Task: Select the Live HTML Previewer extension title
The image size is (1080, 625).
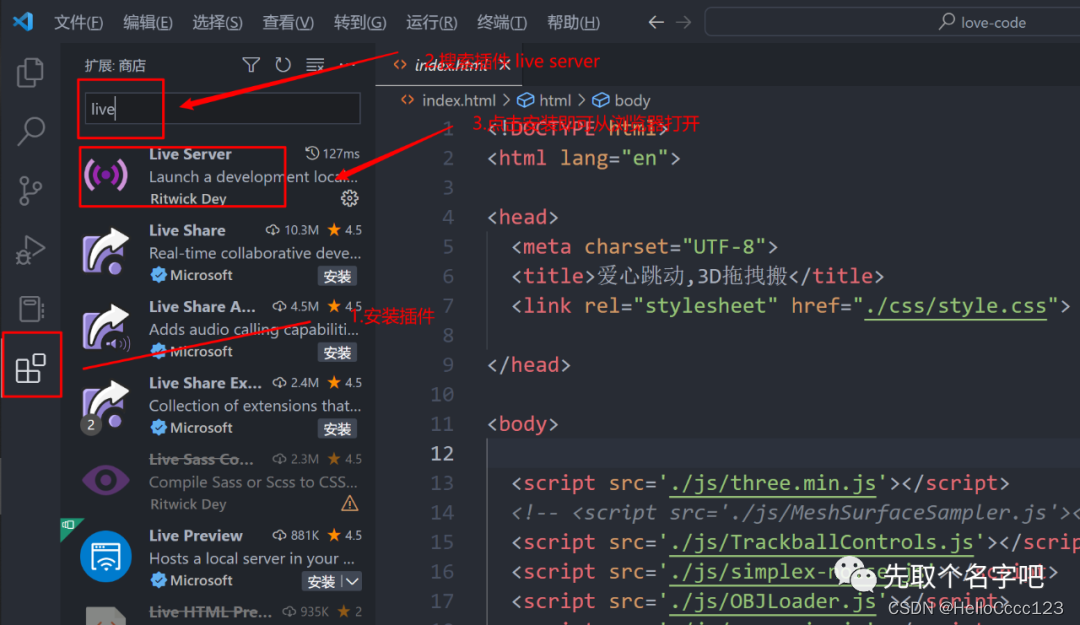Action: tap(210, 612)
